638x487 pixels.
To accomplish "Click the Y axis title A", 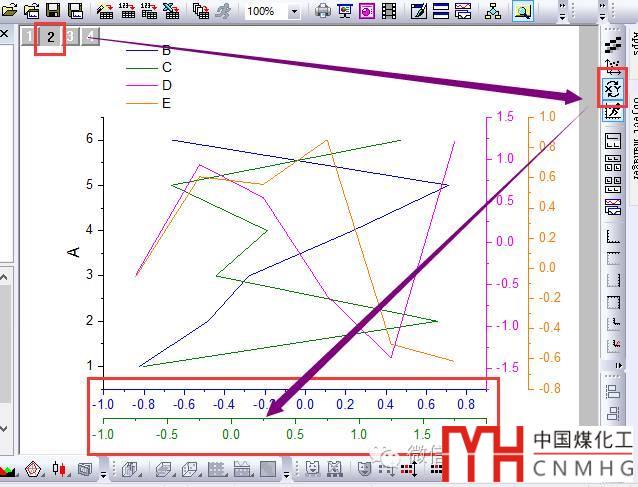I will pos(74,252).
